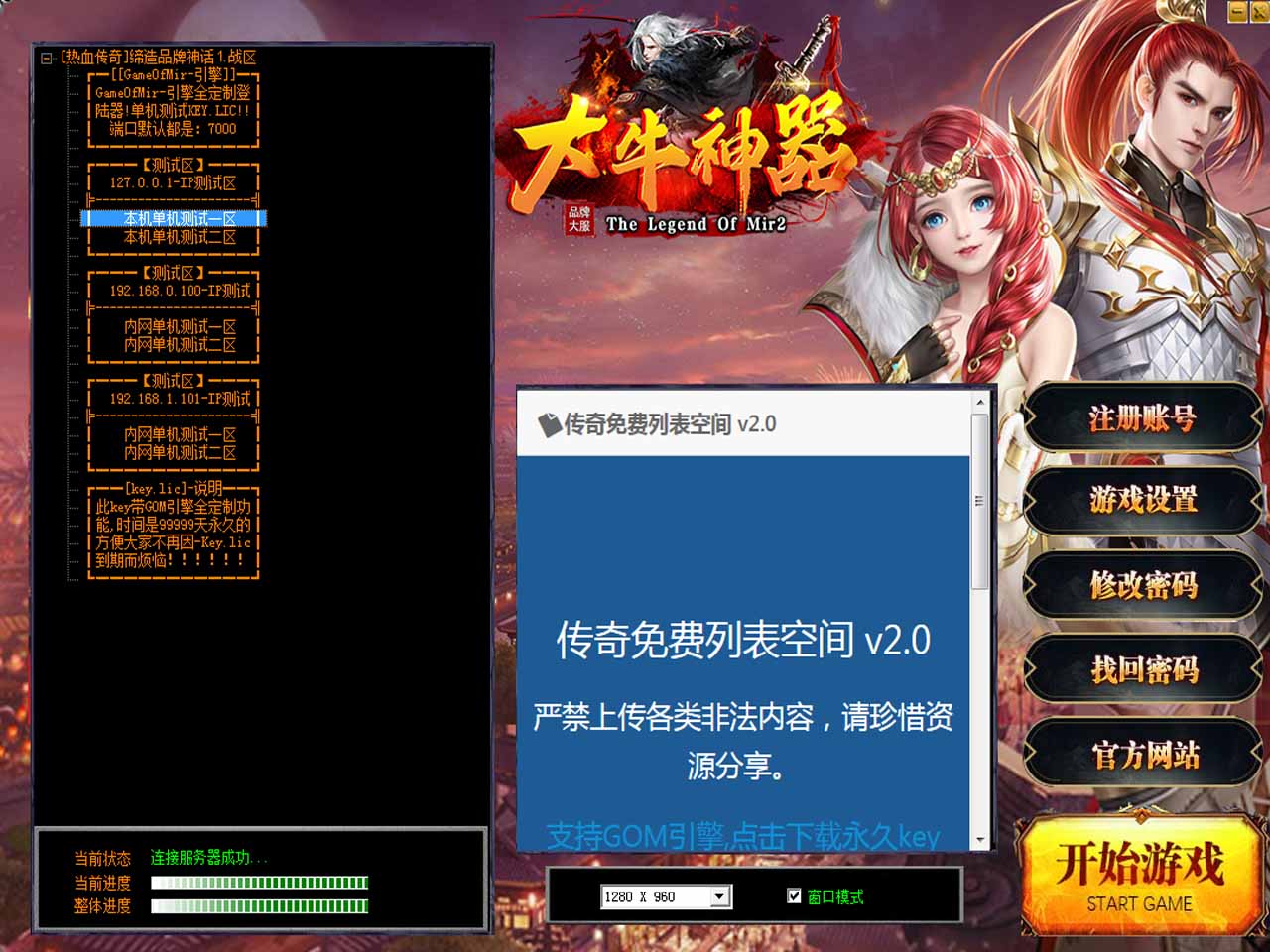Minimize the launcher with the gold minus icon
1270x952 pixels.
click(x=1236, y=11)
